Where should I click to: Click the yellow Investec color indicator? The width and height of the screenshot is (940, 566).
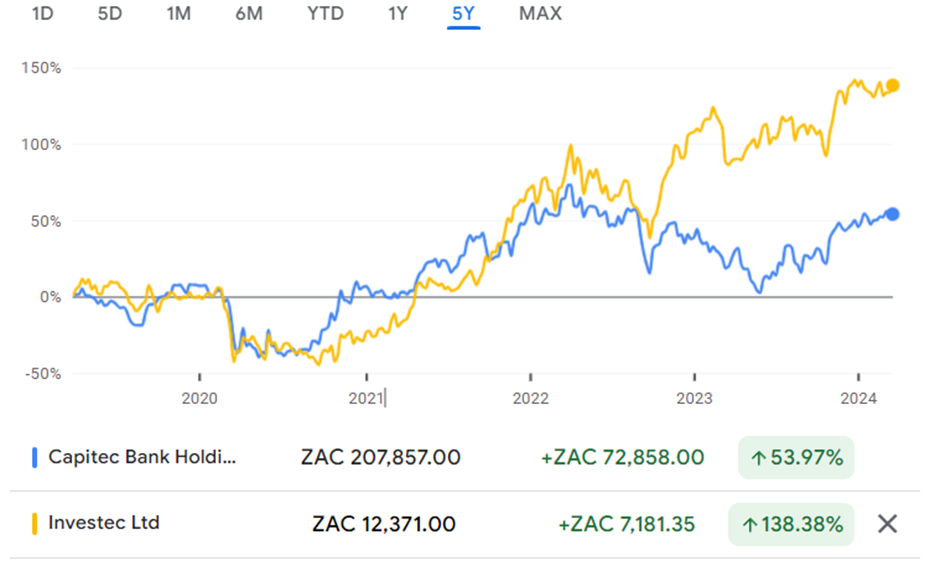35,523
